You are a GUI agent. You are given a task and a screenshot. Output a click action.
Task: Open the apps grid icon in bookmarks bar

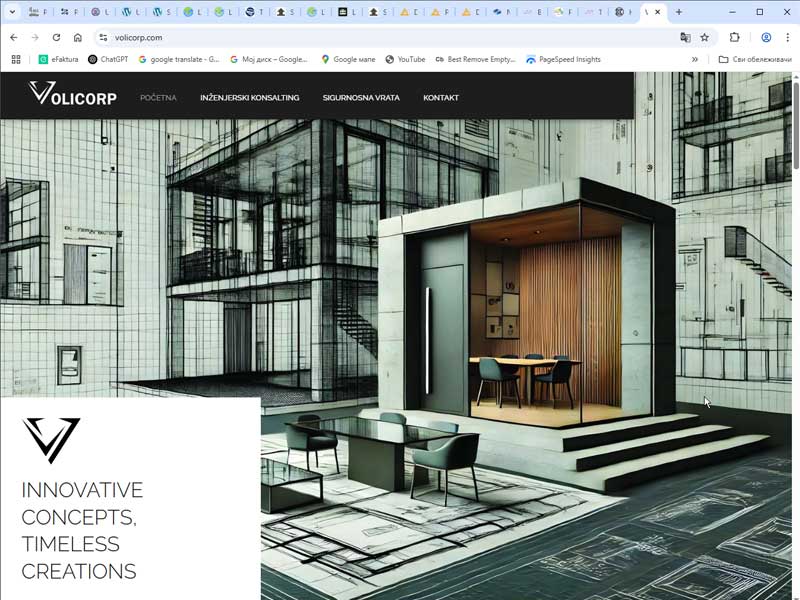click(16, 59)
